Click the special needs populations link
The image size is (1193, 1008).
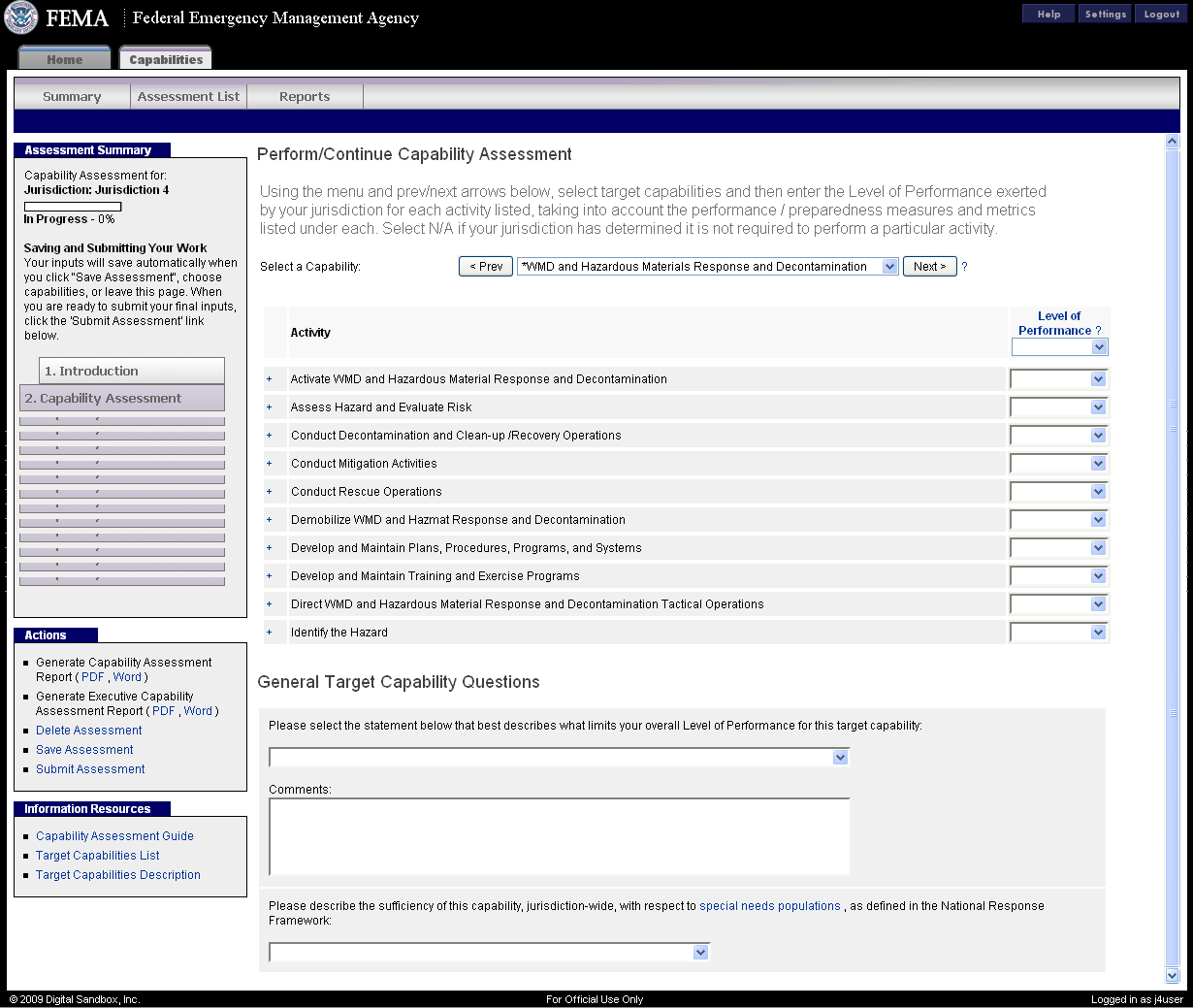[x=770, y=906]
